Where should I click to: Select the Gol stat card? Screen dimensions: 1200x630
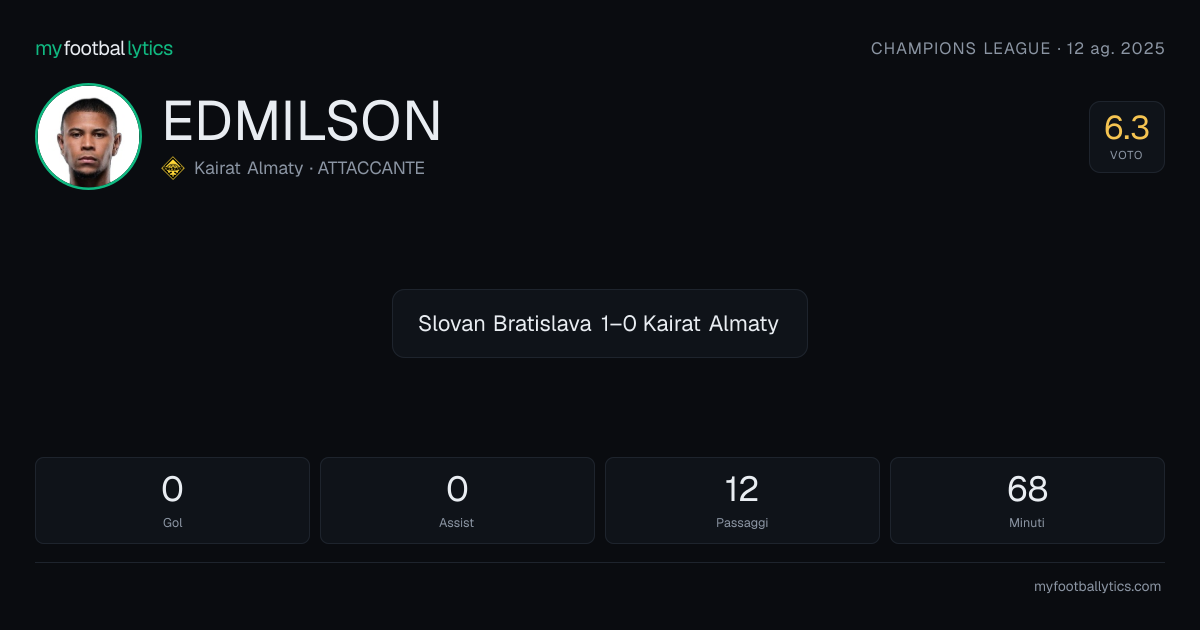(x=172, y=500)
